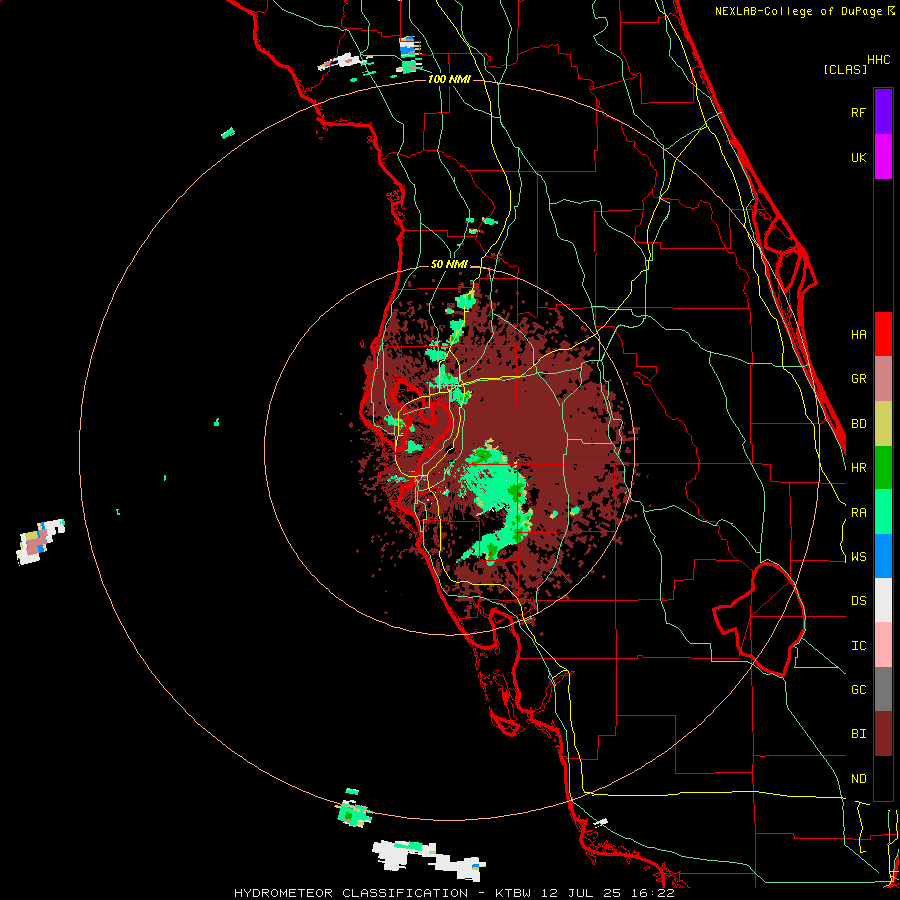Click the BD legend label
900x900 pixels.
[x=858, y=424]
